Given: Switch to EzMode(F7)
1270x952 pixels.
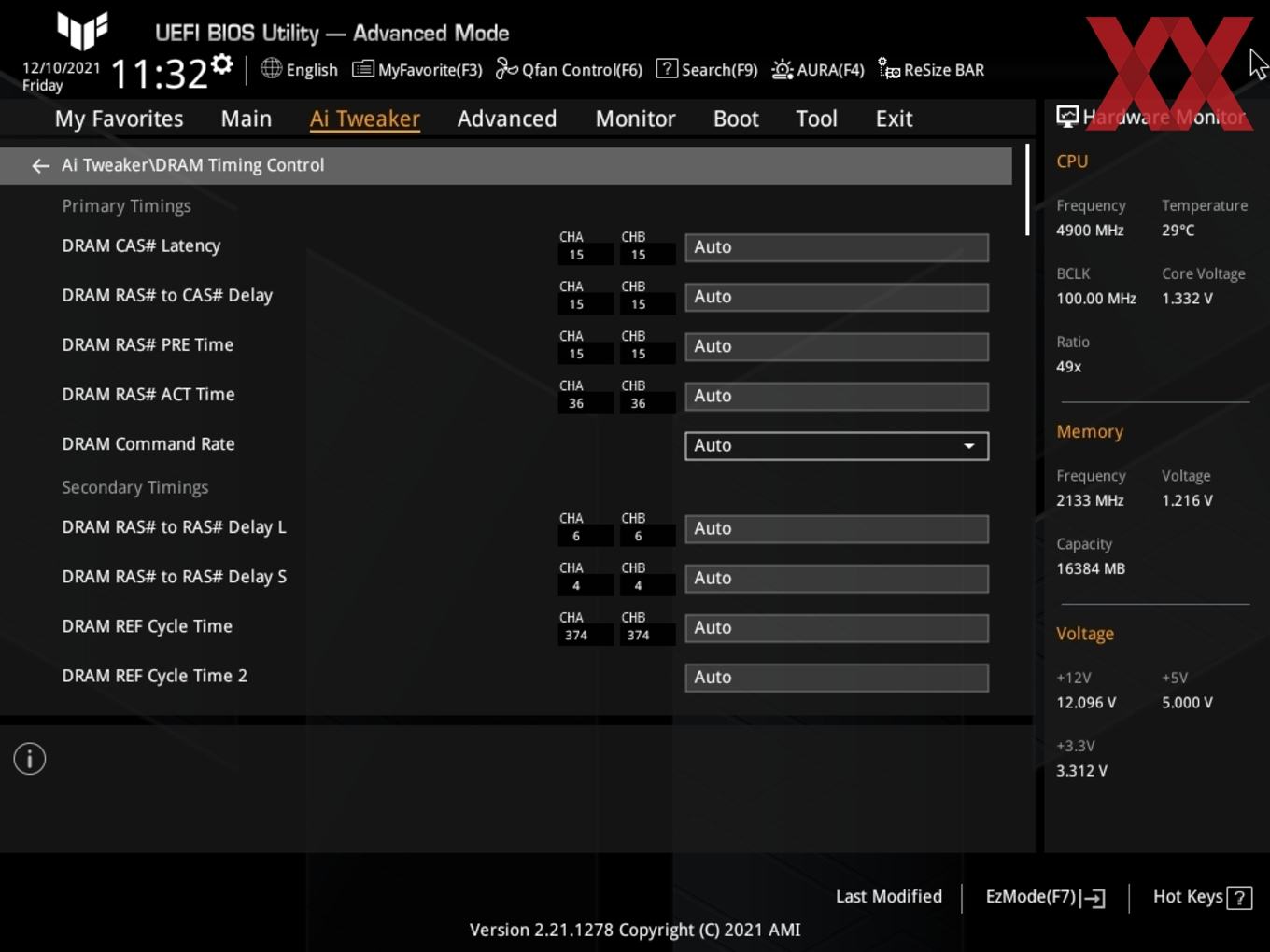Looking at the screenshot, I should pyautogui.click(x=1031, y=896).
